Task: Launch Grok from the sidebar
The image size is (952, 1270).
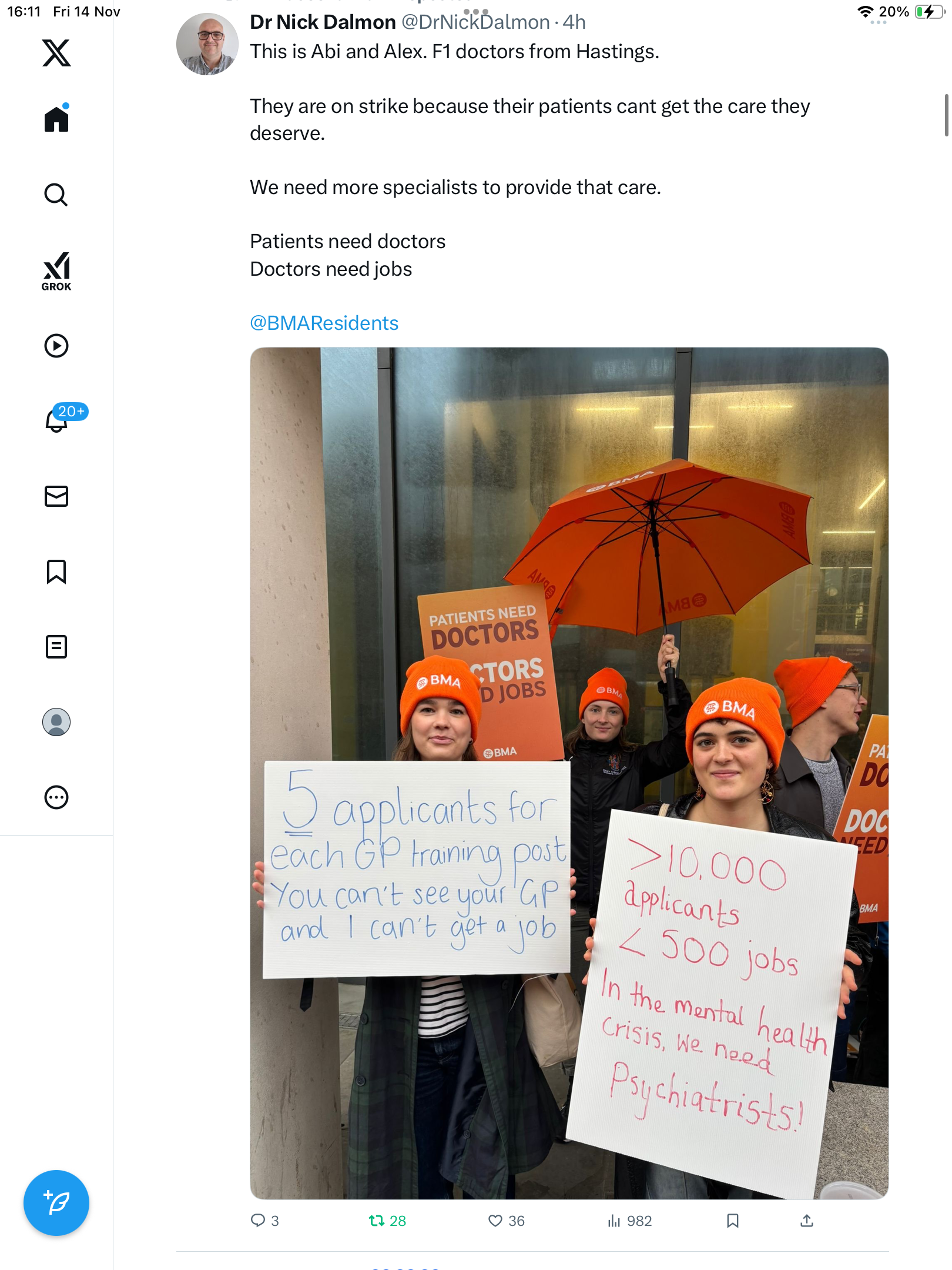Action: click(x=56, y=272)
